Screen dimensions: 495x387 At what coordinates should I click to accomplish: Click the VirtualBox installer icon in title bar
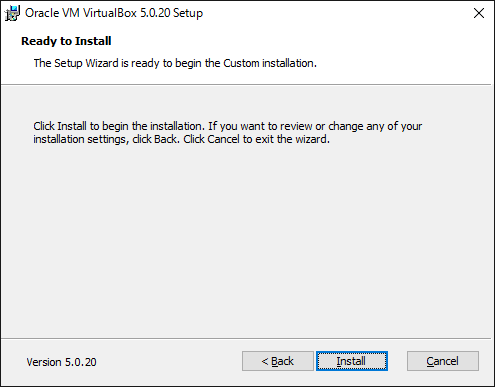12,13
